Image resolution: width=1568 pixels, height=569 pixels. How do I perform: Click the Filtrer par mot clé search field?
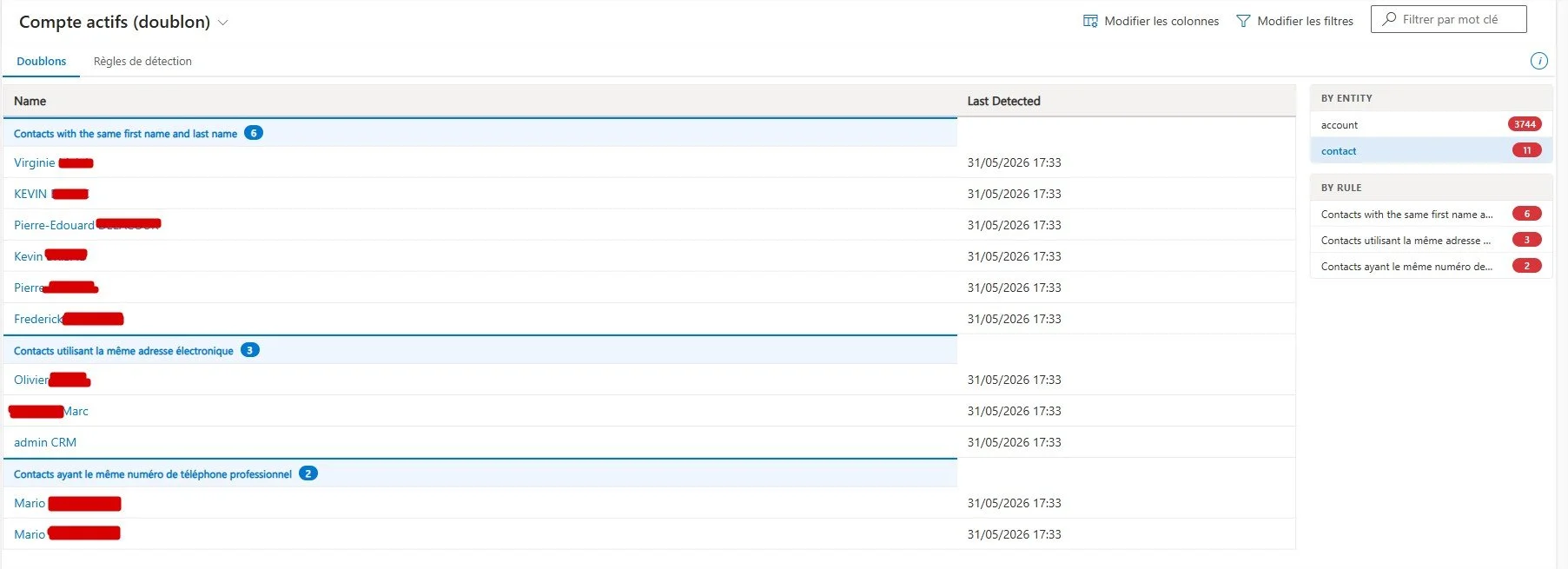click(1448, 19)
